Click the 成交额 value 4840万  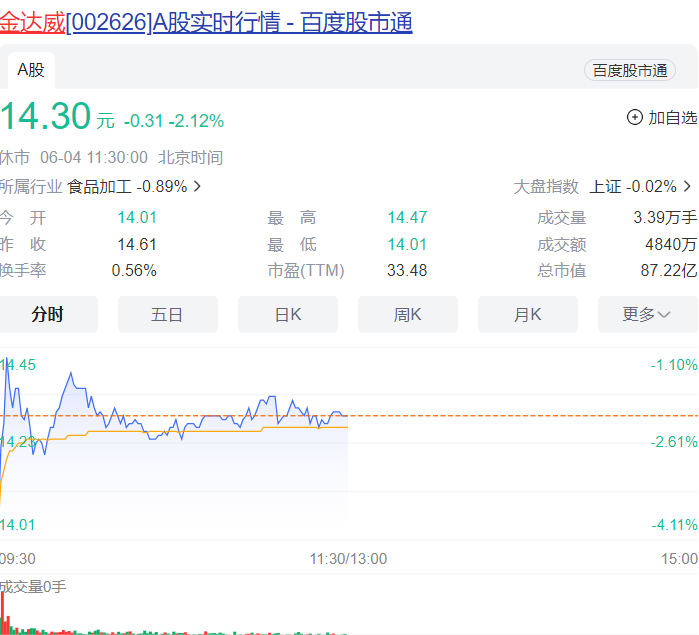tap(671, 244)
